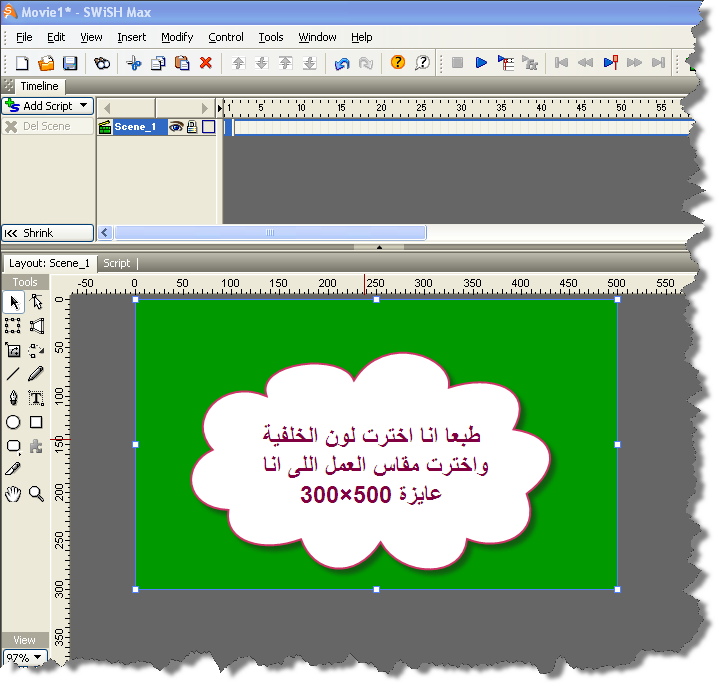The image size is (718, 683).
Task: Pick the Ellipse tool
Action: [x=13, y=422]
